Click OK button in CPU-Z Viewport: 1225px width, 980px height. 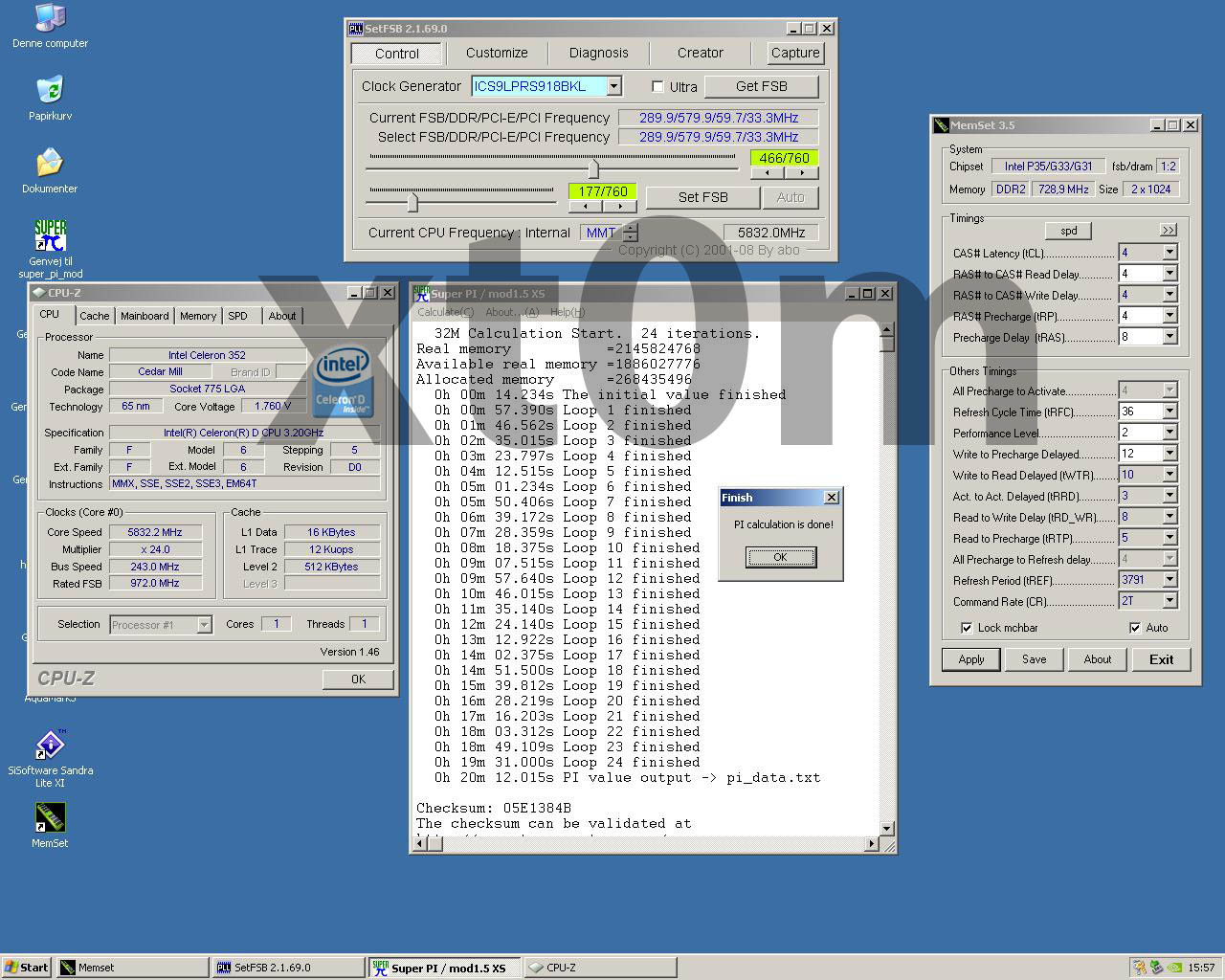(358, 679)
